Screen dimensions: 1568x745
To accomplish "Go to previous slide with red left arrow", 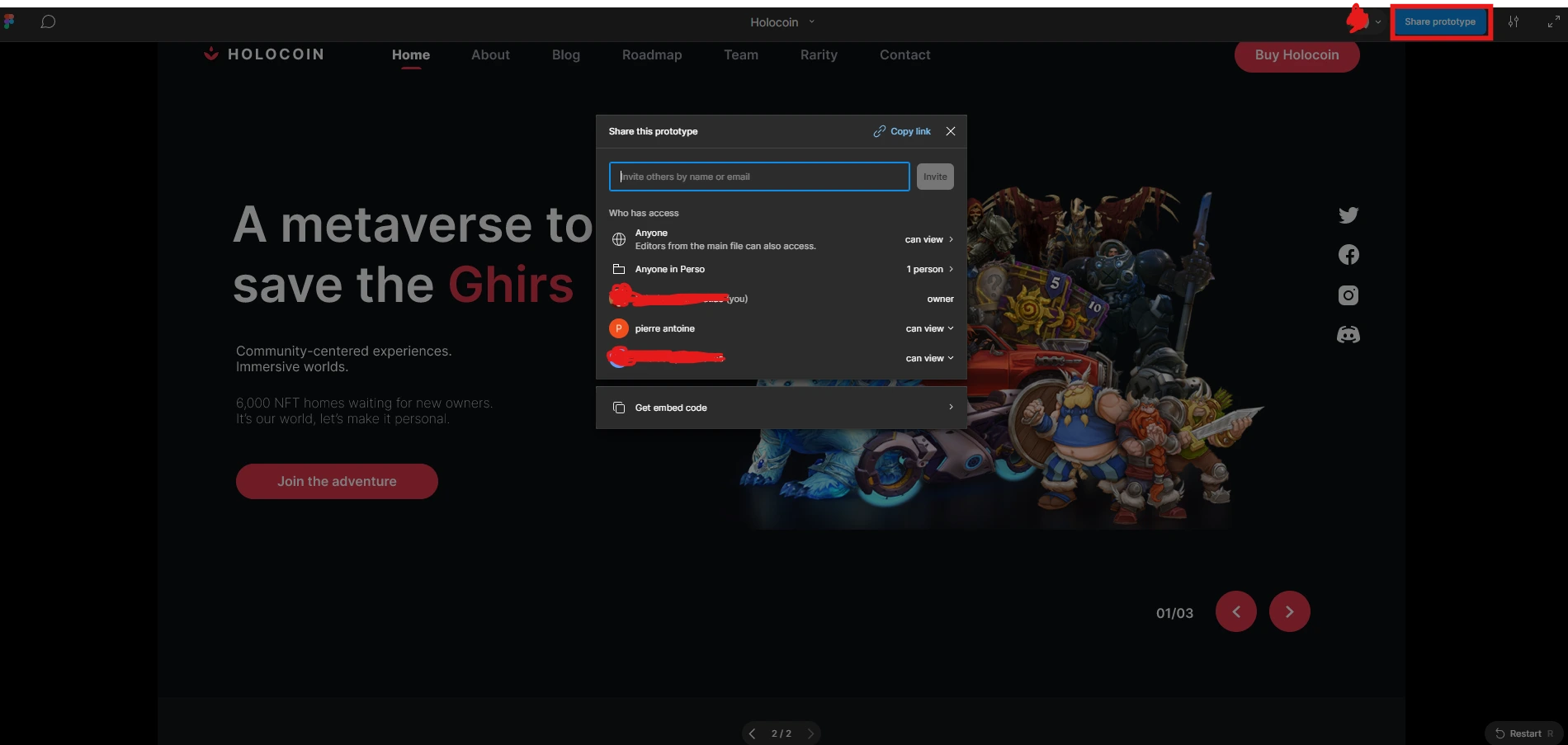I will (1236, 611).
